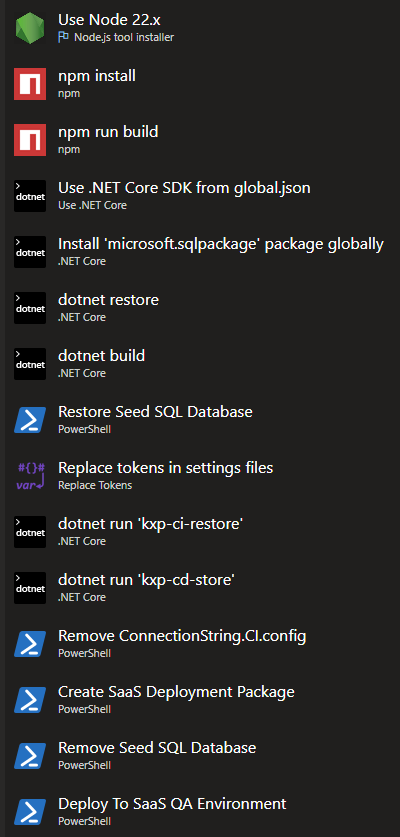Open the 'Remove ConnectionString.CI.config' task
The height and width of the screenshot is (837, 400).
tap(200, 644)
